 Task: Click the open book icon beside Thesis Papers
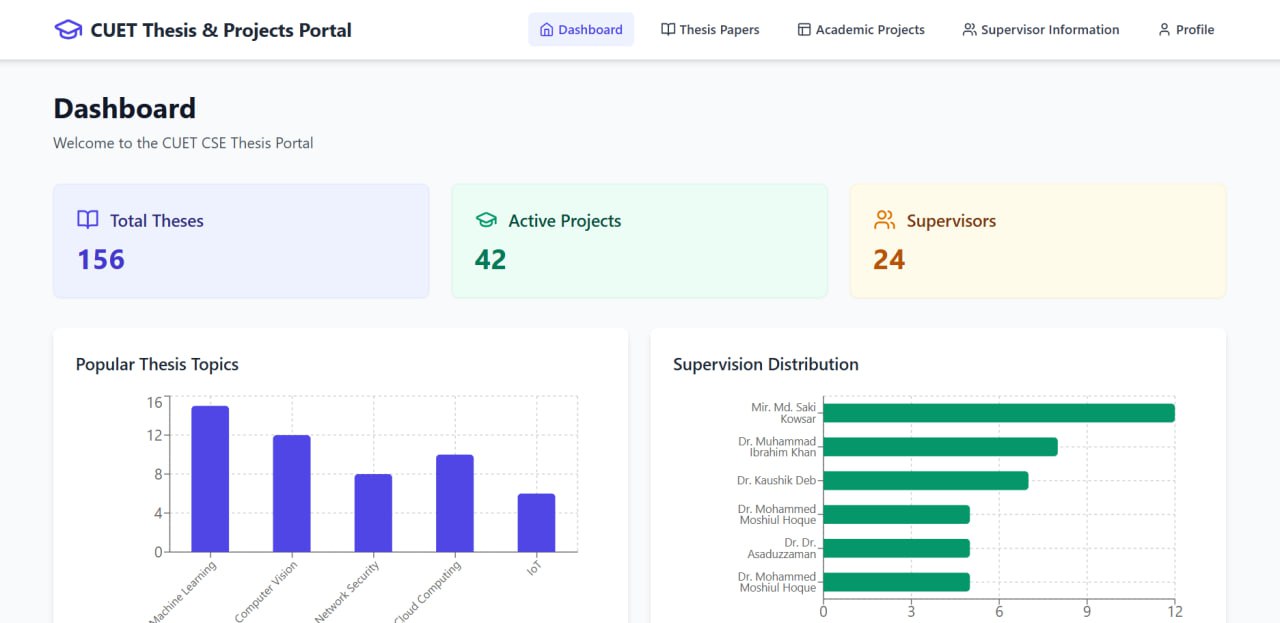click(668, 30)
